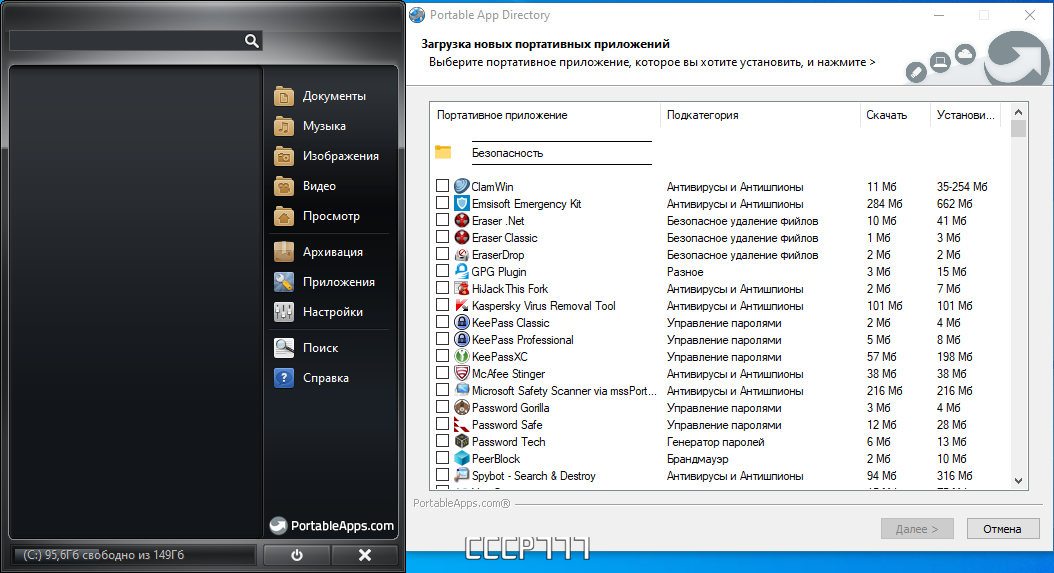Click the Password Gorilla icon

[x=461, y=408]
